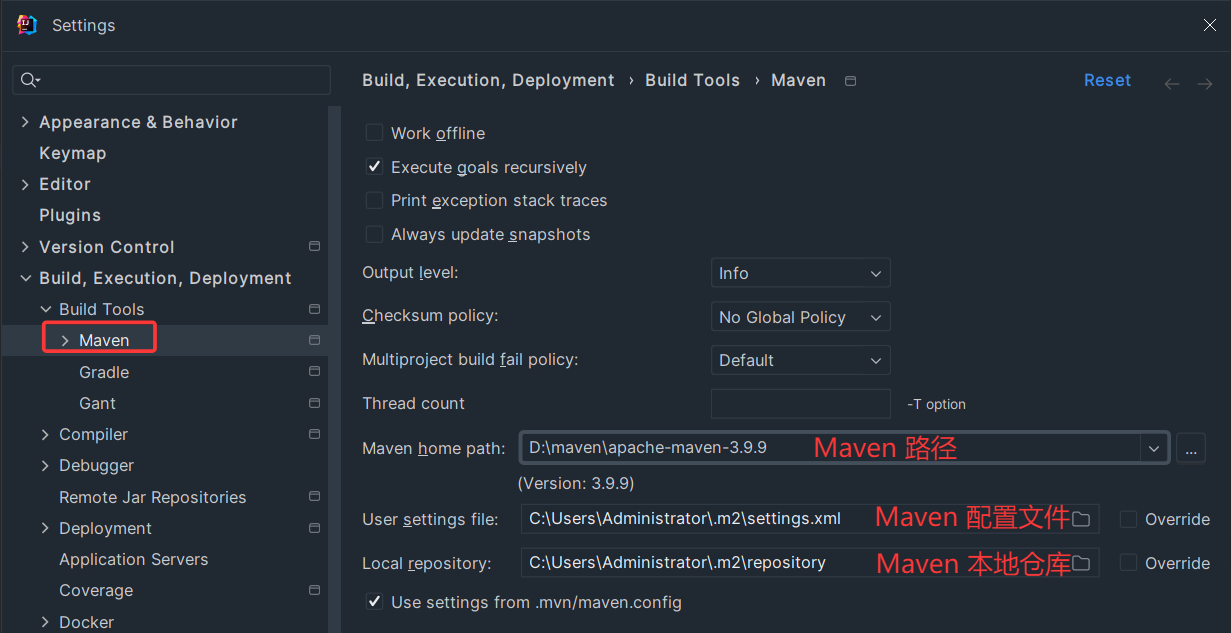Browse folder icon for User settings file
1231x633 pixels.
click(x=1081, y=519)
